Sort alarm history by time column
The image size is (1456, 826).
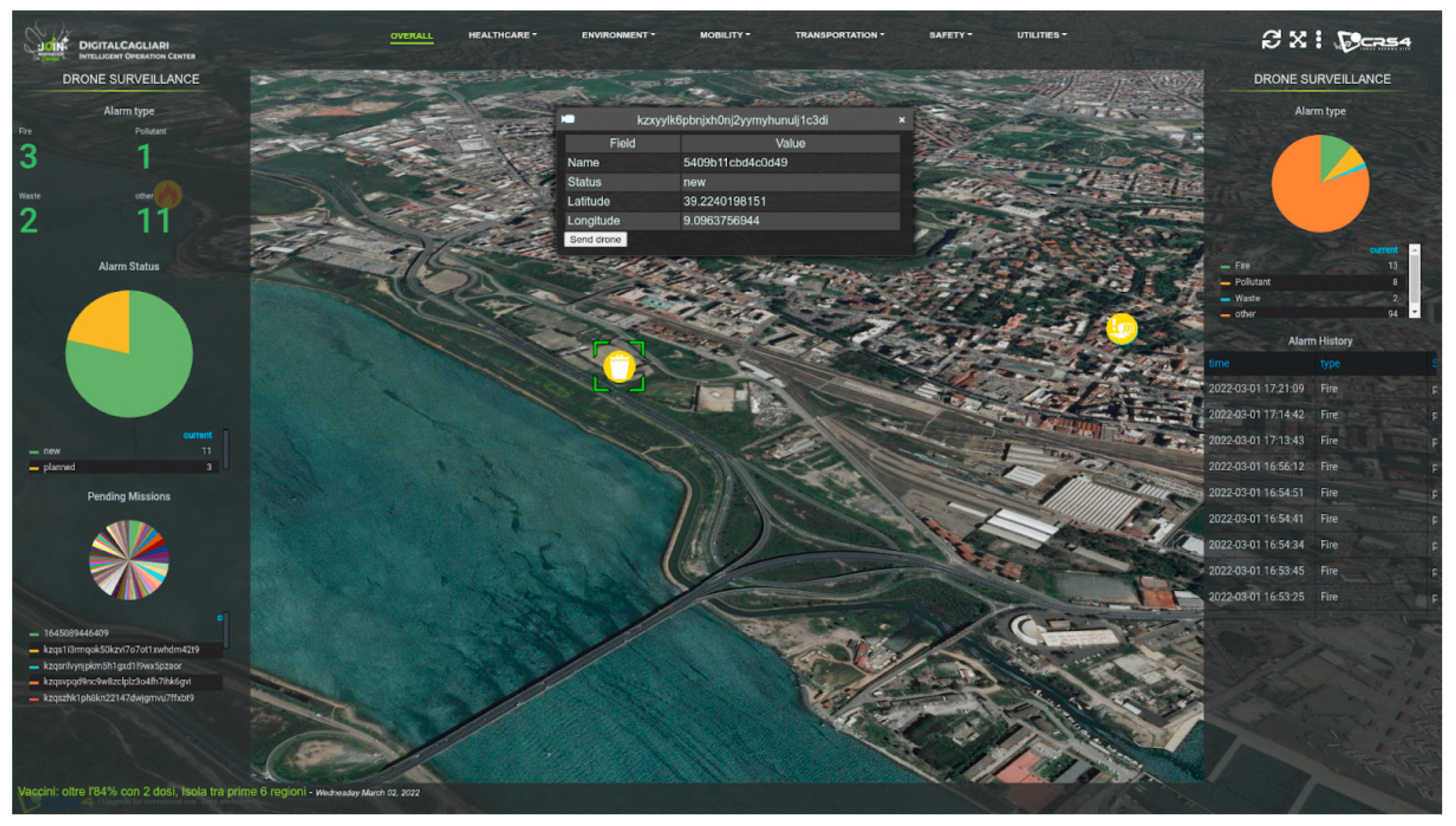point(1218,364)
